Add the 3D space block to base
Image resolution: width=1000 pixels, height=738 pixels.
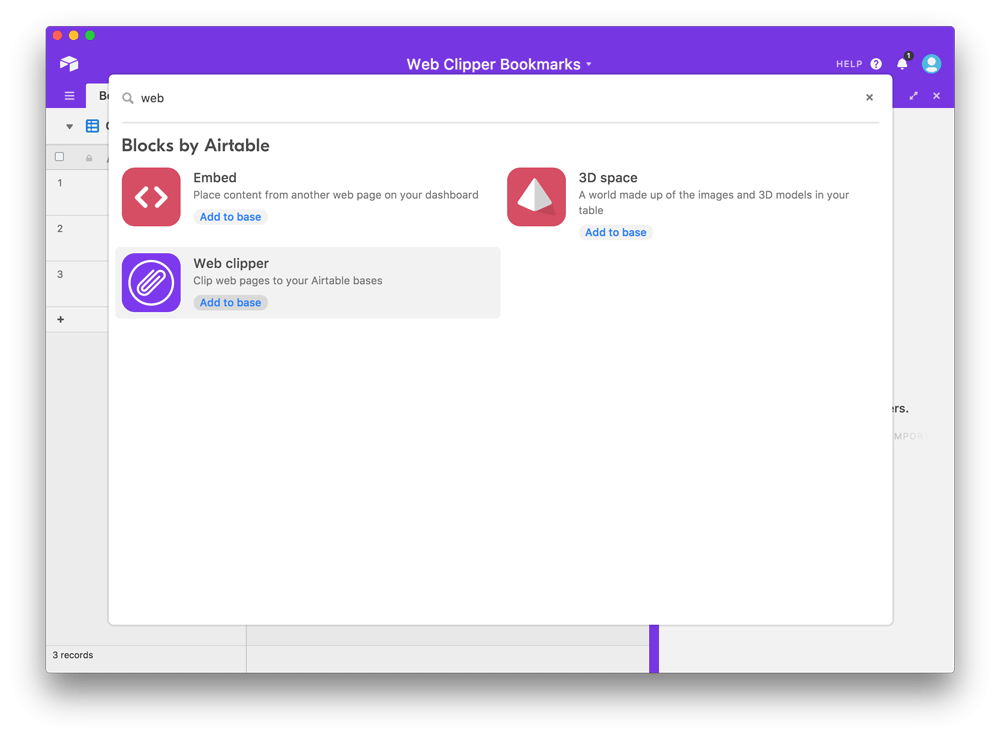click(x=615, y=232)
